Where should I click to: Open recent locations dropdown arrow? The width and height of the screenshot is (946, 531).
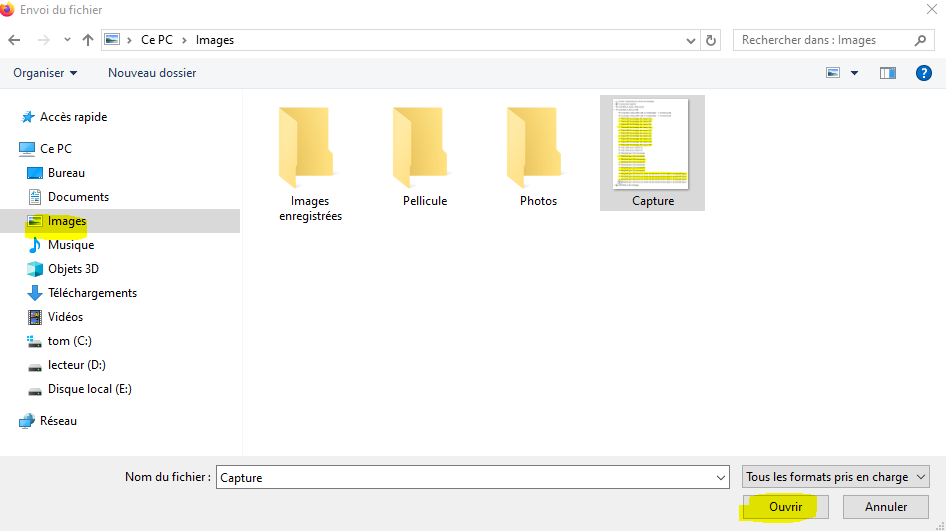(67, 40)
